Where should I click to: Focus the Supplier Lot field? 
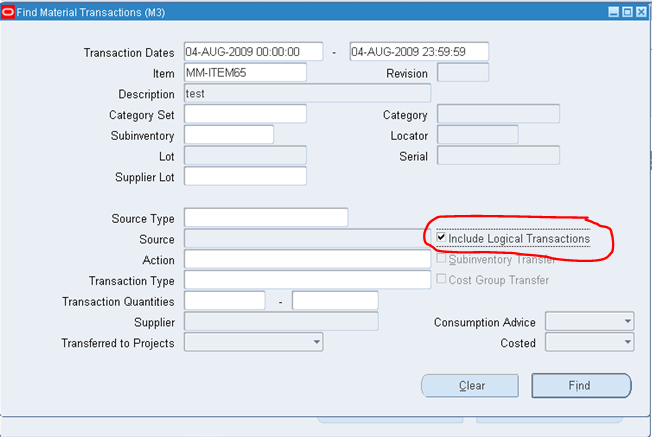(245, 176)
